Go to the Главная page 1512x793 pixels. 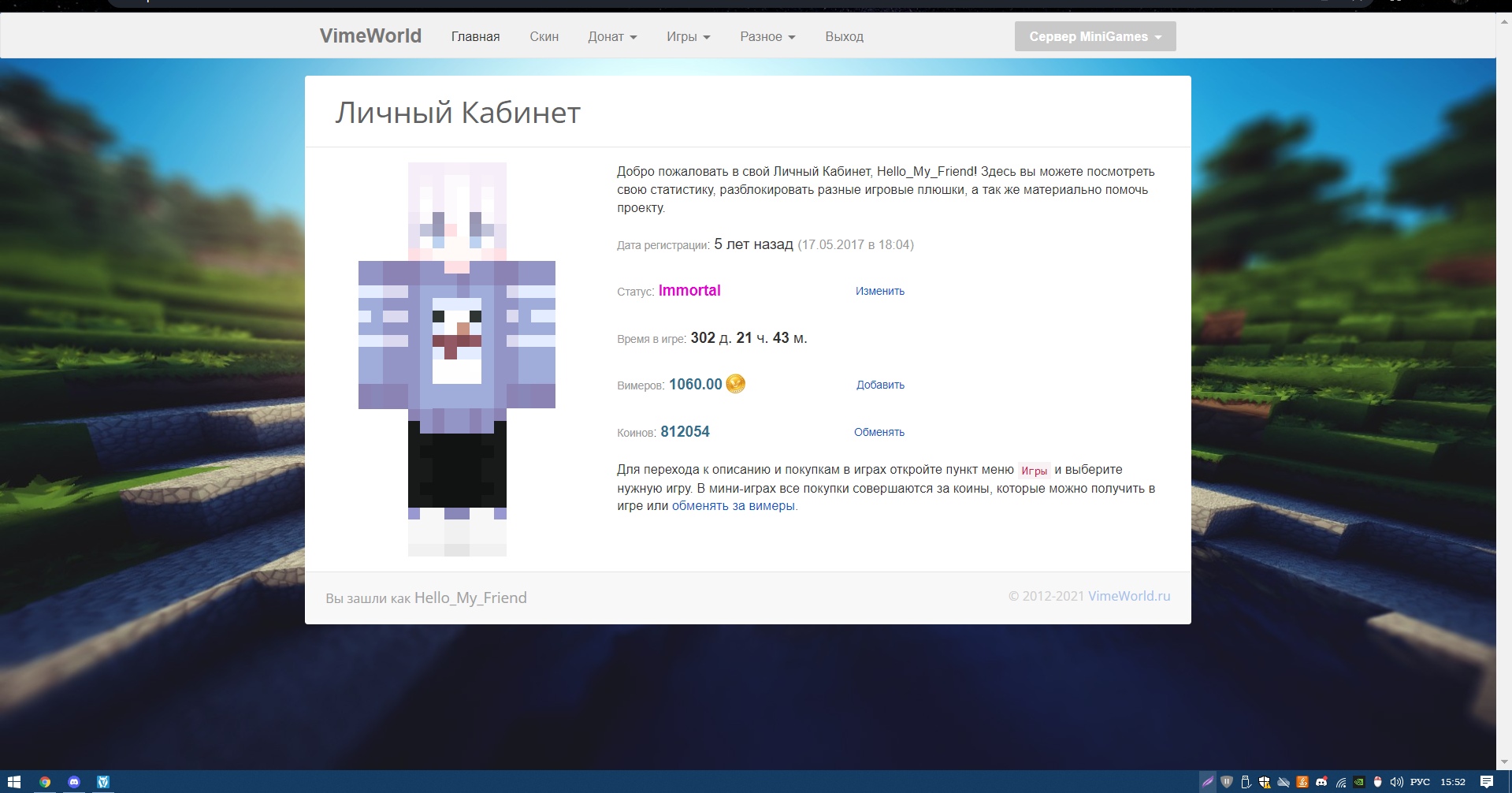475,36
